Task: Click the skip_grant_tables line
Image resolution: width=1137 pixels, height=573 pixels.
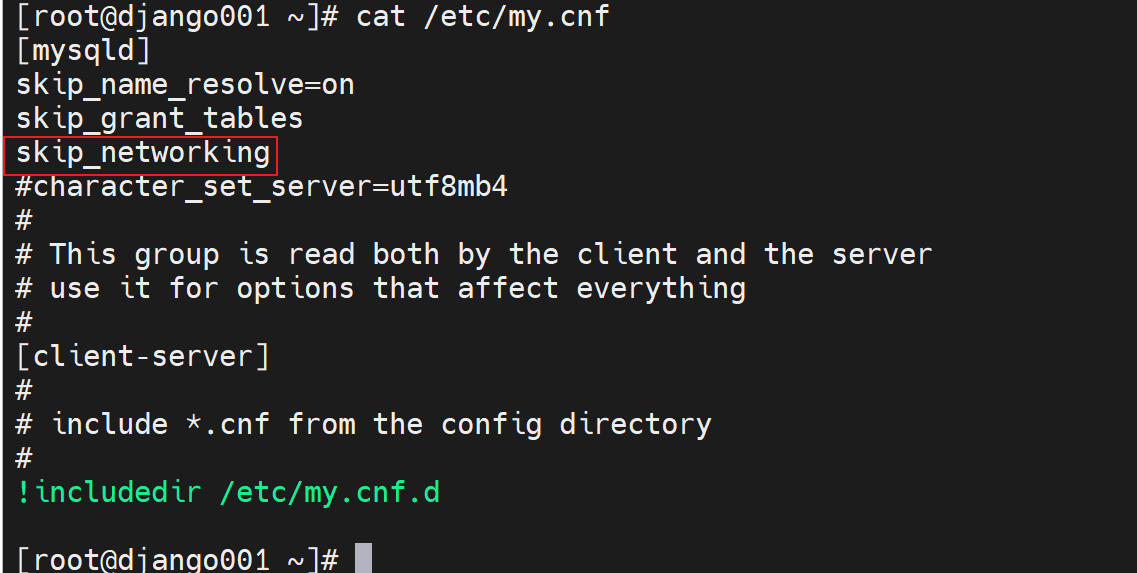Action: [x=159, y=118]
